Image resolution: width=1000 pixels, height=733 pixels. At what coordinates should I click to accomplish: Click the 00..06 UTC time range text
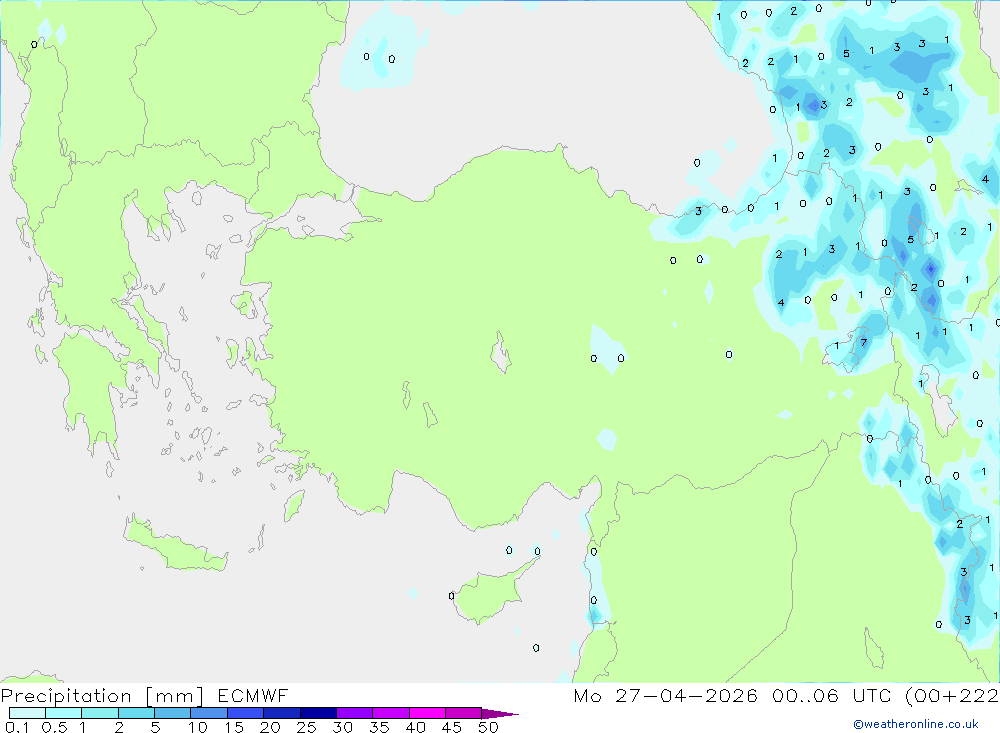click(831, 695)
